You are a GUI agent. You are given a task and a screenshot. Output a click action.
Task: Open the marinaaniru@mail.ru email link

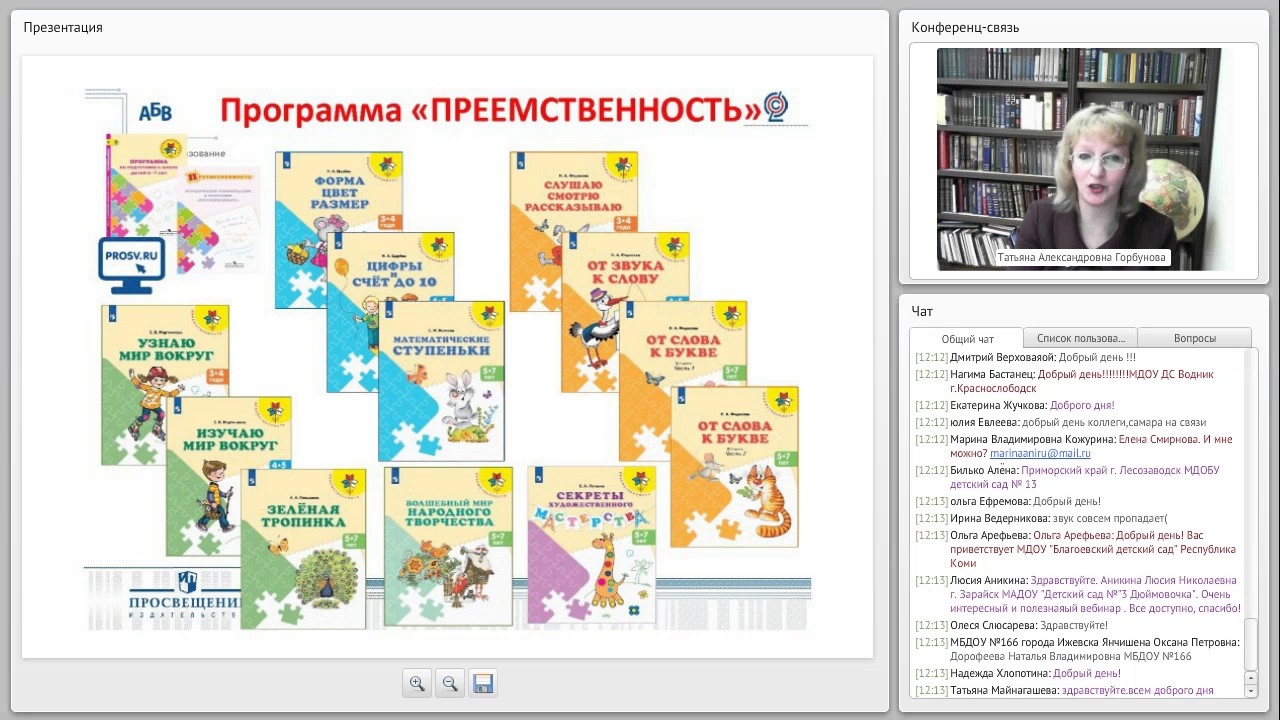point(1040,453)
